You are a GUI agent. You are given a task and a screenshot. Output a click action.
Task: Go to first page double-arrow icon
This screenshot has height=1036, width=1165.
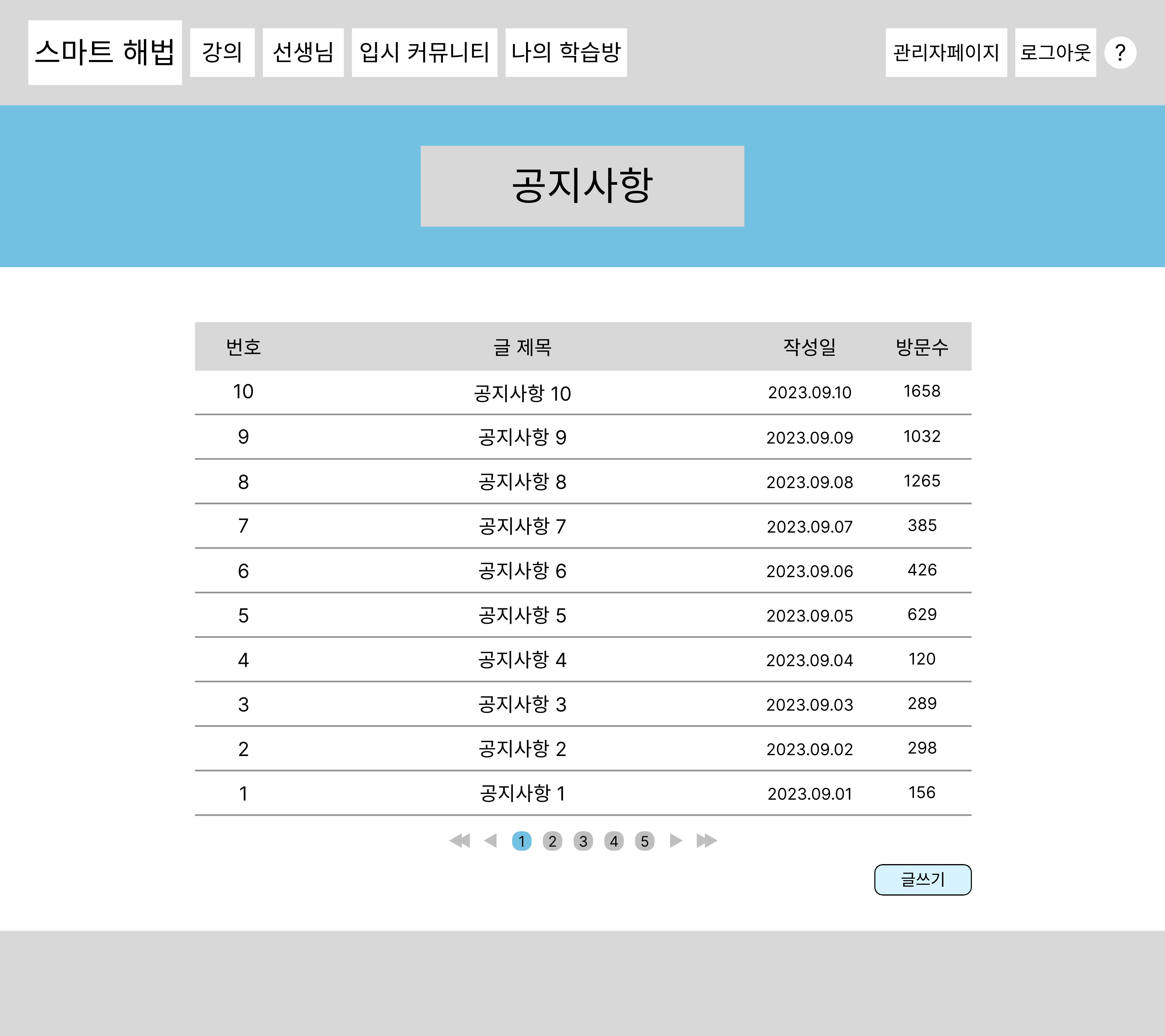tap(459, 841)
